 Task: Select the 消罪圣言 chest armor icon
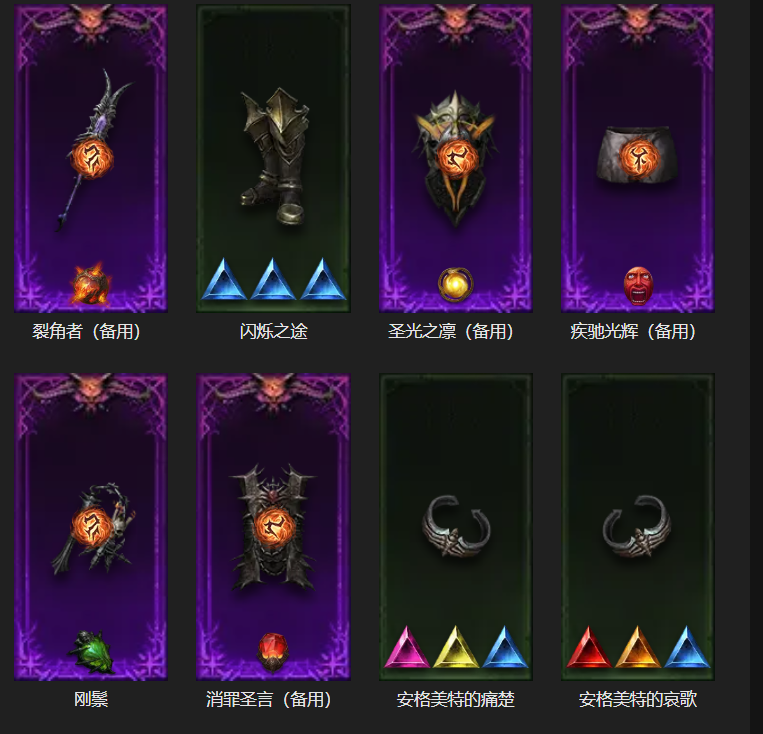coord(274,527)
